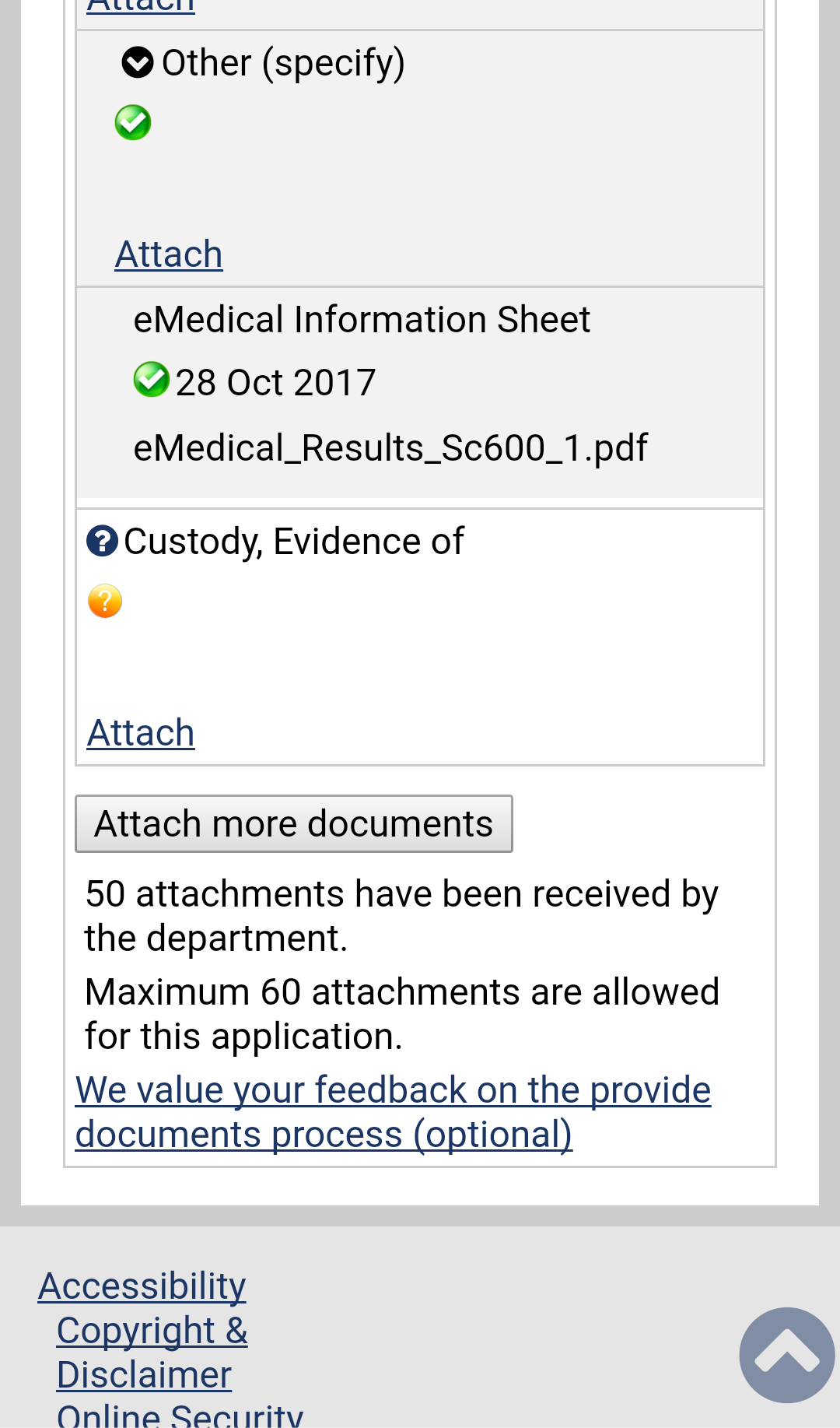
Task: Click the Custody, Evidence of label
Action: pos(293,541)
